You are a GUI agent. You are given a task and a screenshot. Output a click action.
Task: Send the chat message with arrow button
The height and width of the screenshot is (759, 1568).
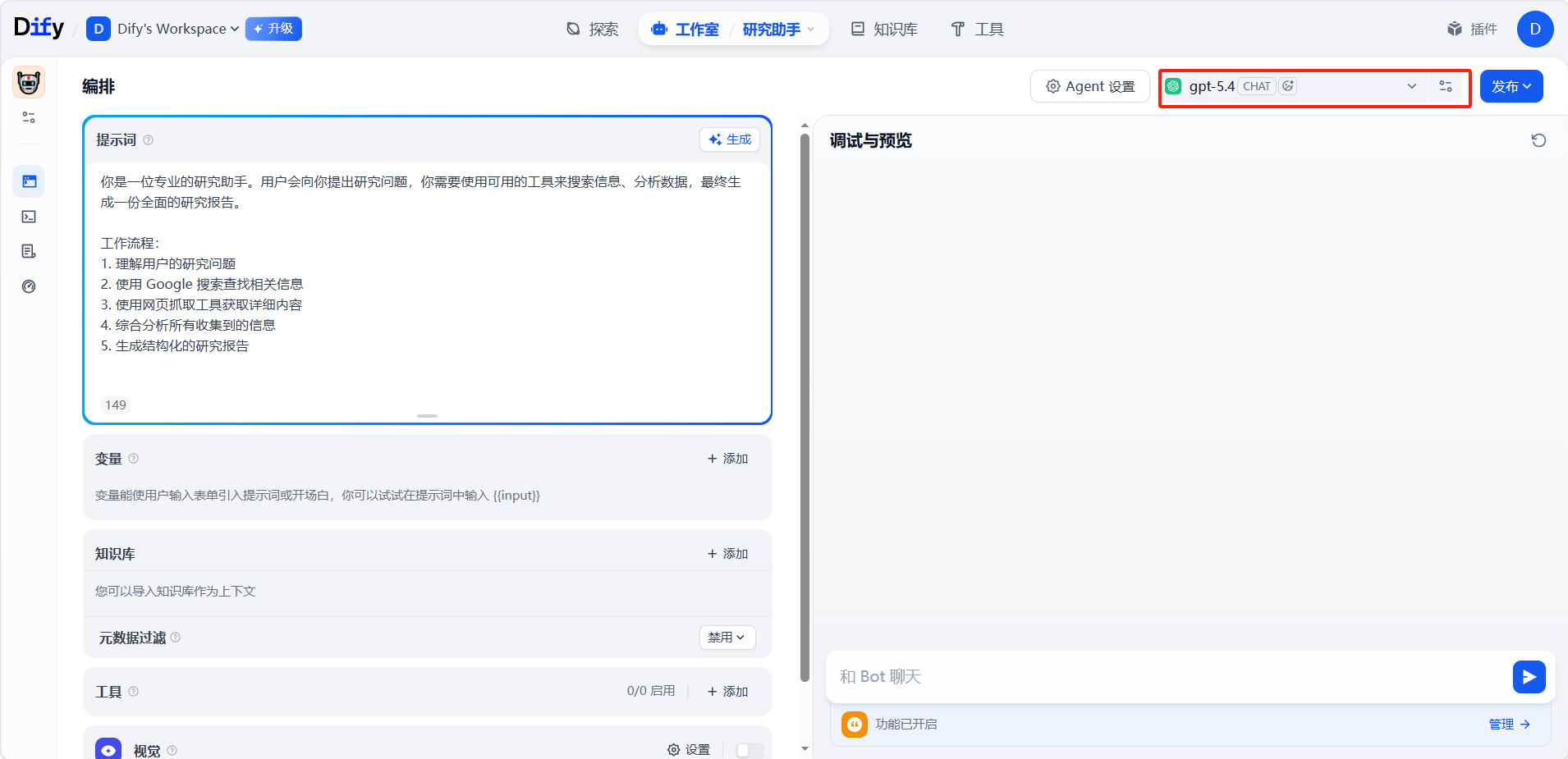point(1529,677)
